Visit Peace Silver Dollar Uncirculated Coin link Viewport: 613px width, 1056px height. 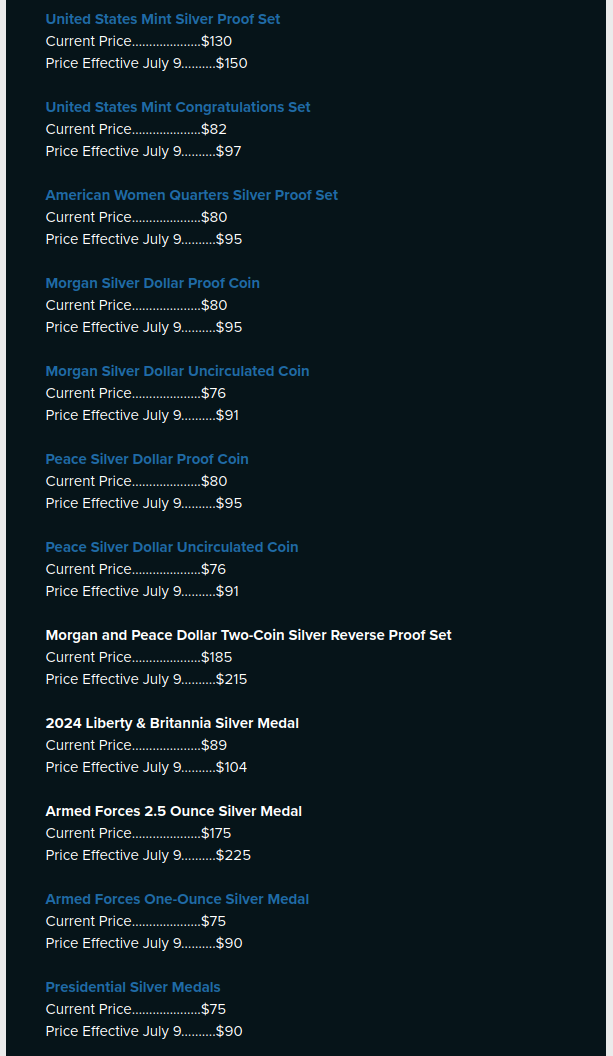pos(171,547)
